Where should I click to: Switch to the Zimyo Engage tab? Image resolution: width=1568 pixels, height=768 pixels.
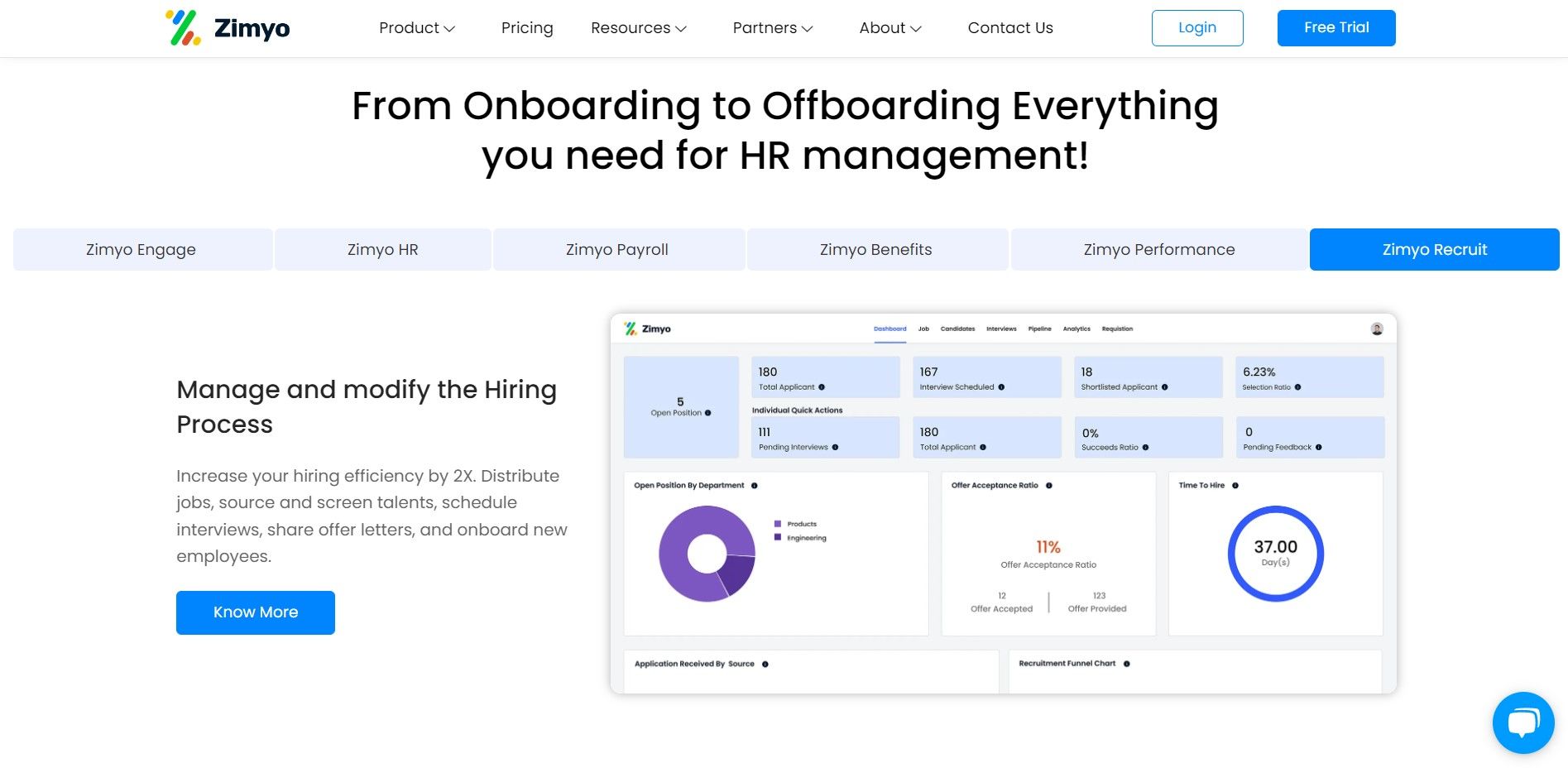click(142, 250)
